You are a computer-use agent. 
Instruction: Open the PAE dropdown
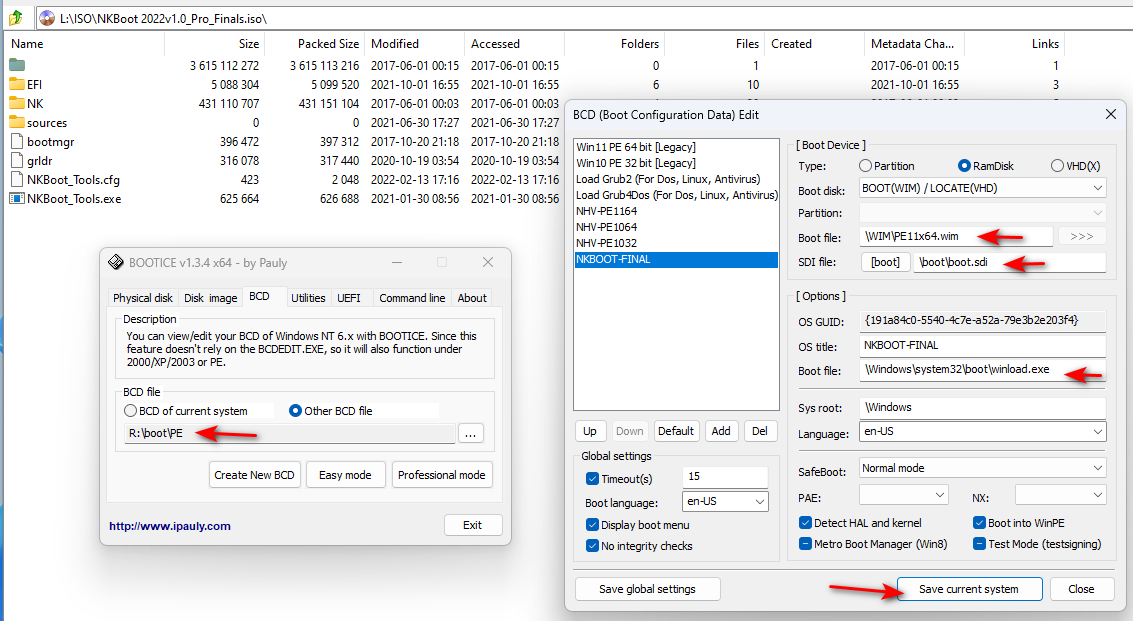click(x=903, y=495)
